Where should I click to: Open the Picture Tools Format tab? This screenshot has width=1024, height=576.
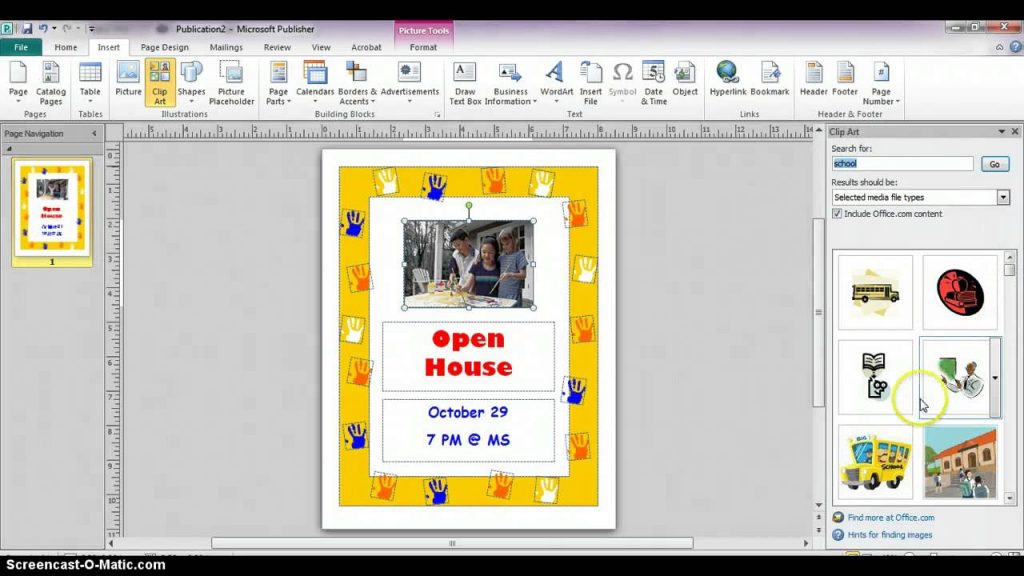(x=423, y=46)
